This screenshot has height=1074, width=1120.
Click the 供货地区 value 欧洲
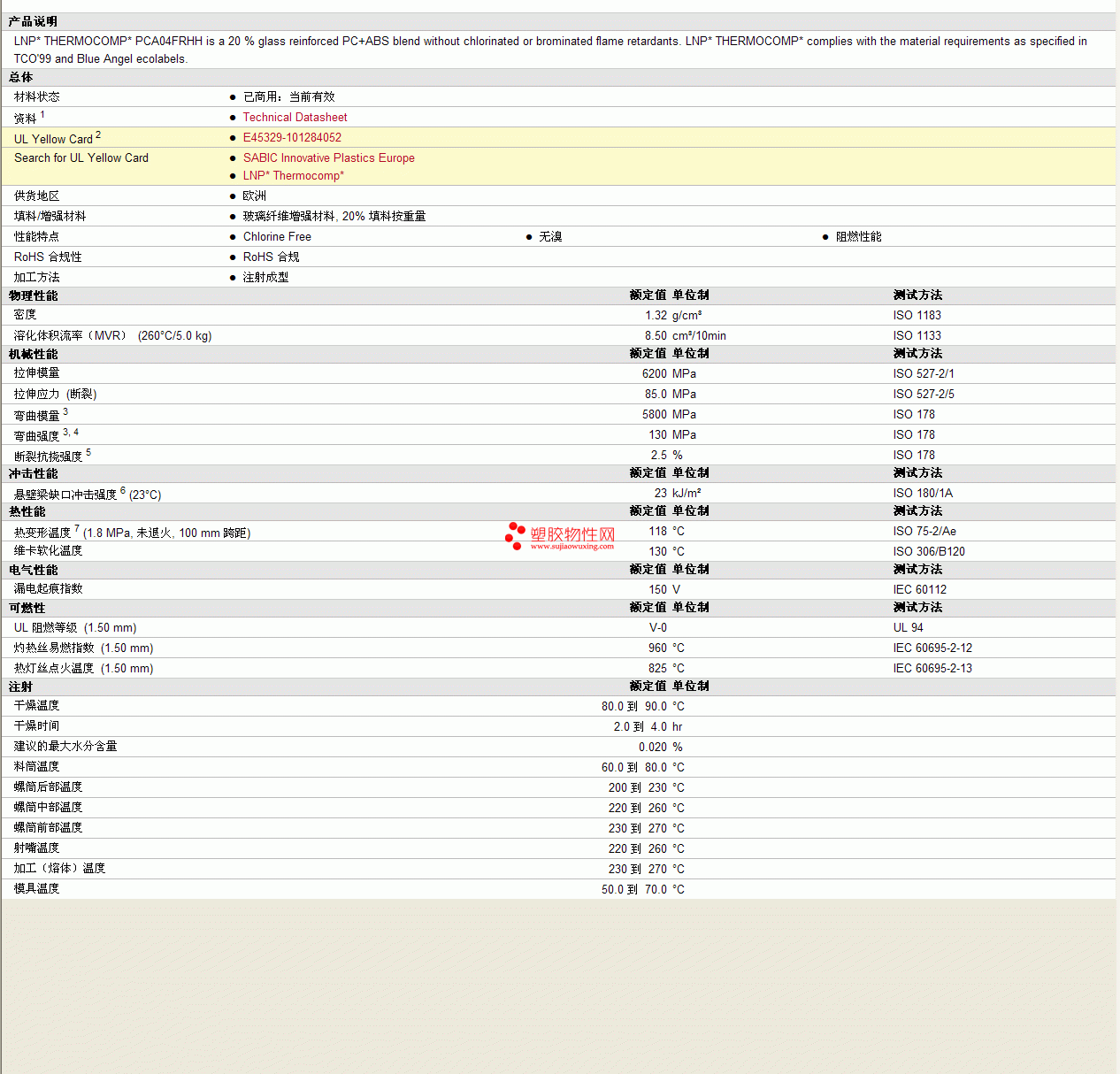point(255,196)
